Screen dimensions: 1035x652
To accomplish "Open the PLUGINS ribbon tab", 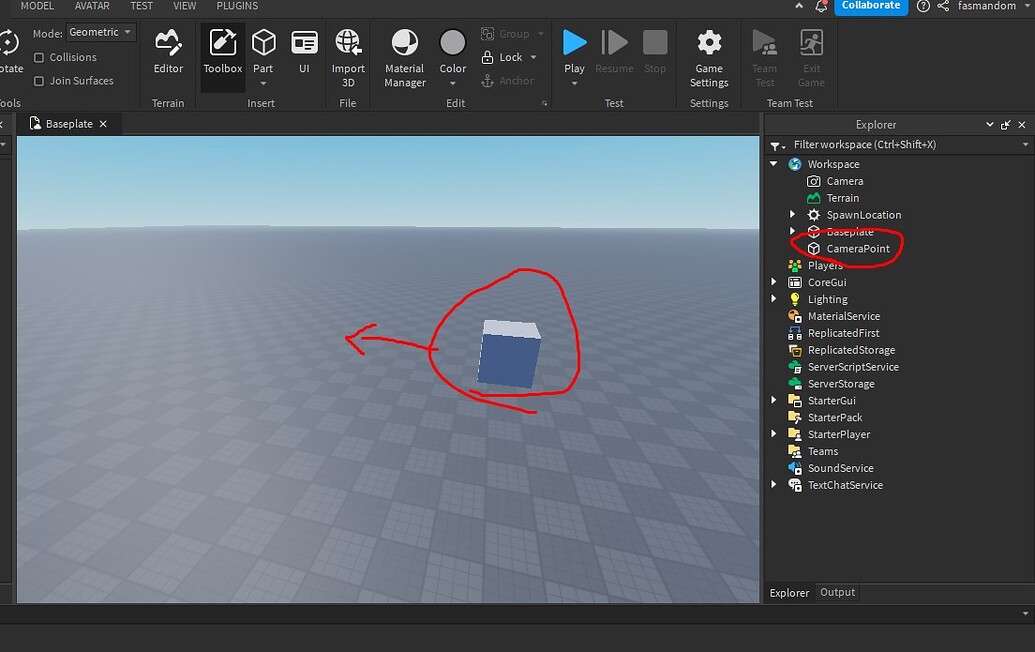I will [236, 6].
